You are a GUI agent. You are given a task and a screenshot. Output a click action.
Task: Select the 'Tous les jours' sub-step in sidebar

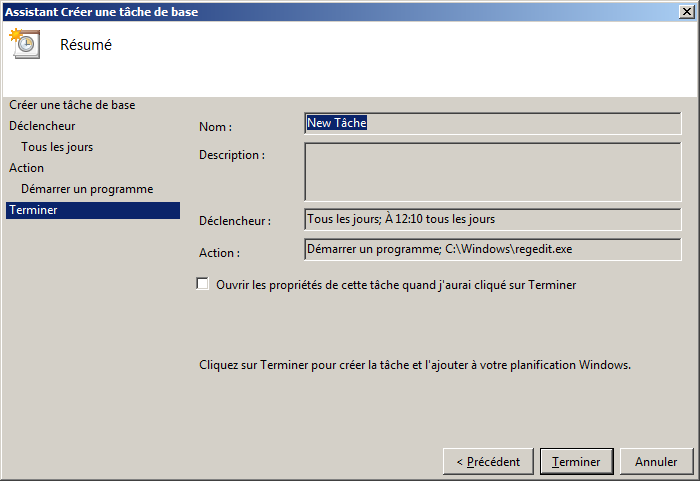pyautogui.click(x=57, y=147)
